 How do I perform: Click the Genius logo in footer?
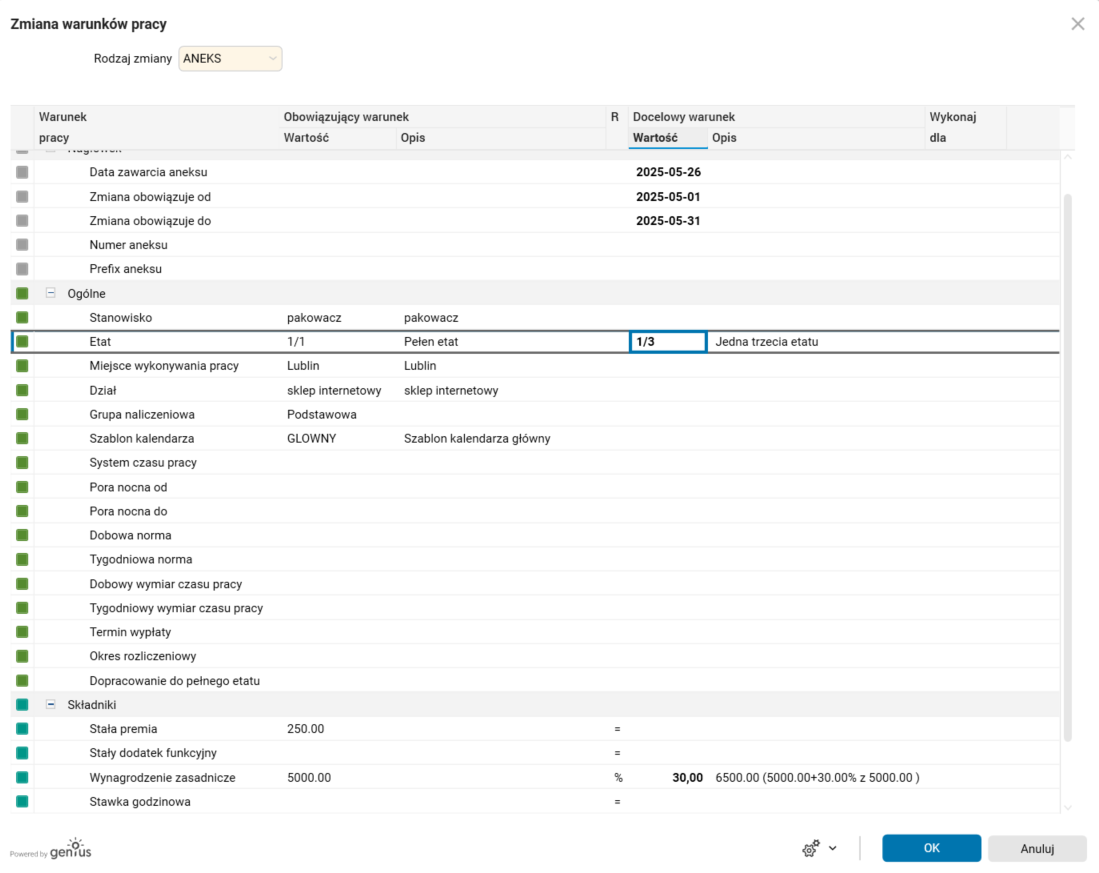[72, 849]
